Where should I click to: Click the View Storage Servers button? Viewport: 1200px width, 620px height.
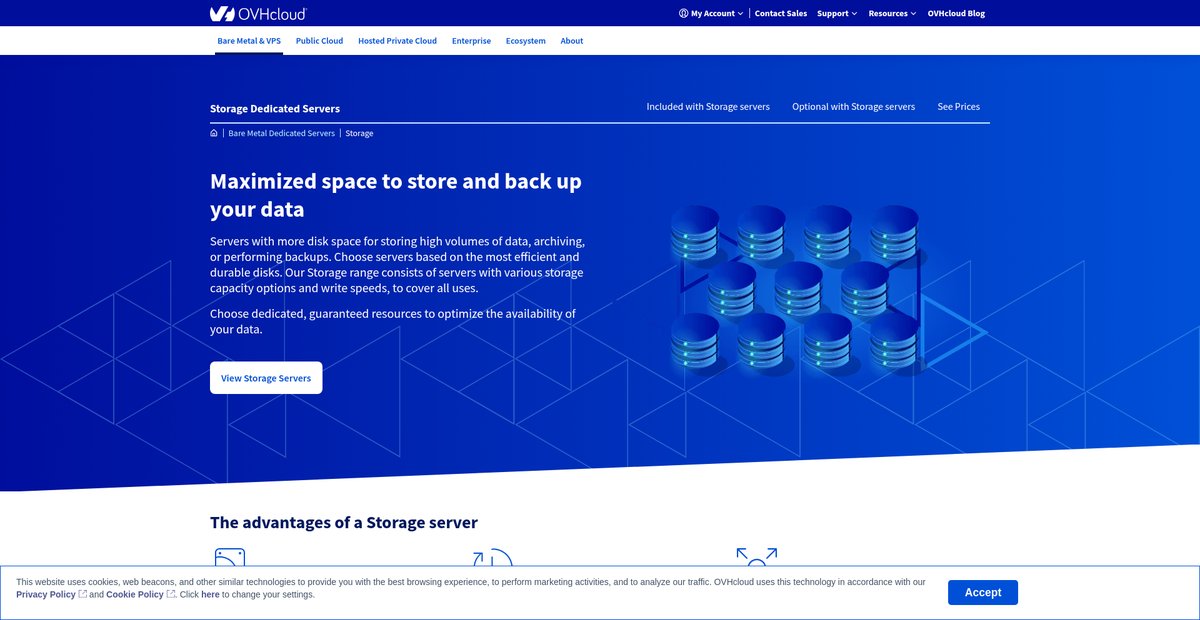click(266, 378)
